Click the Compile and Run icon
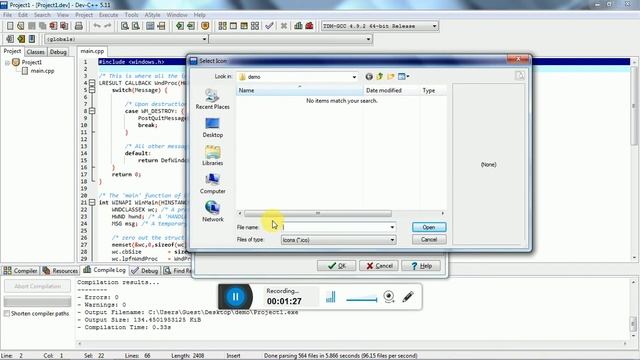 [244, 26]
